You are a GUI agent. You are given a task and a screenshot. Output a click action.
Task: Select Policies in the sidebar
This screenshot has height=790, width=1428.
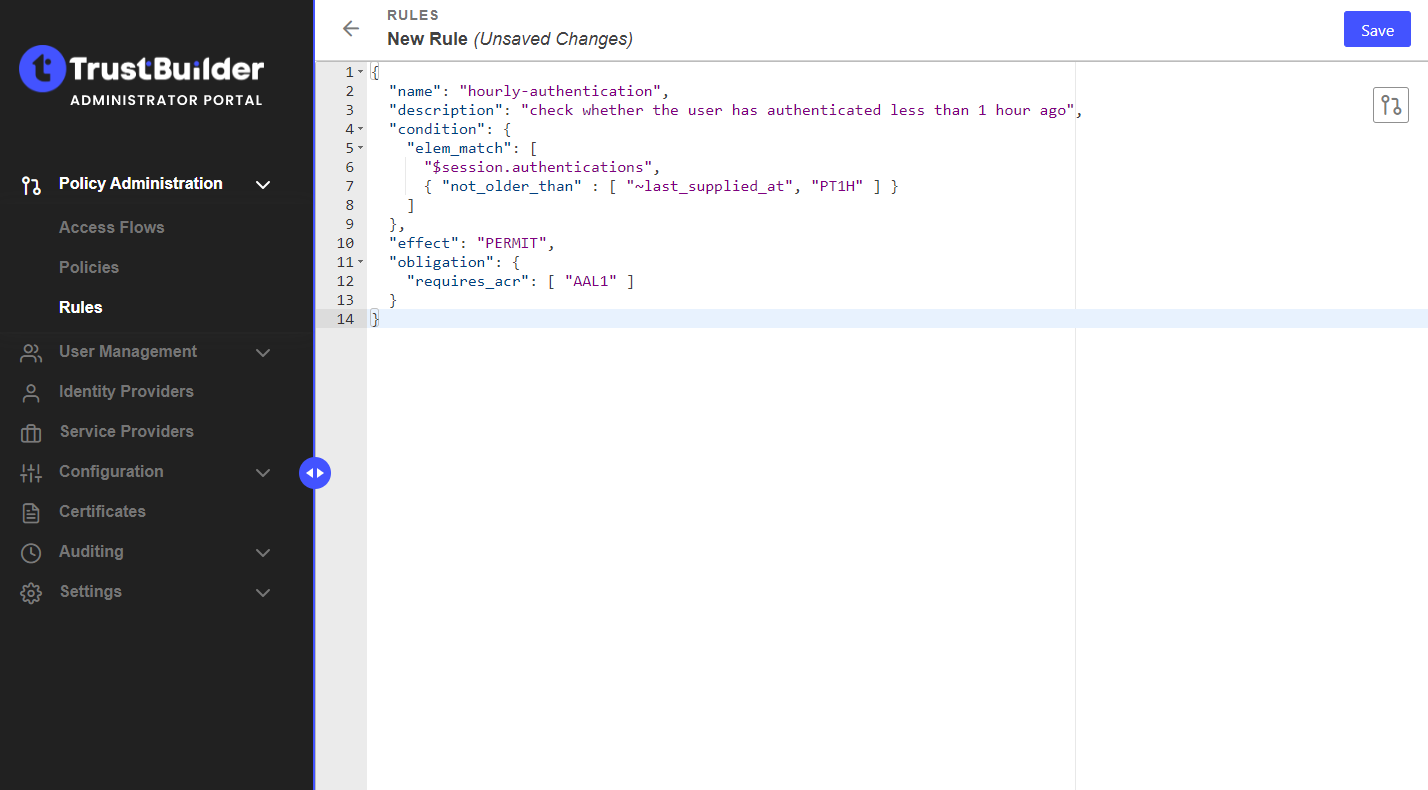89,267
